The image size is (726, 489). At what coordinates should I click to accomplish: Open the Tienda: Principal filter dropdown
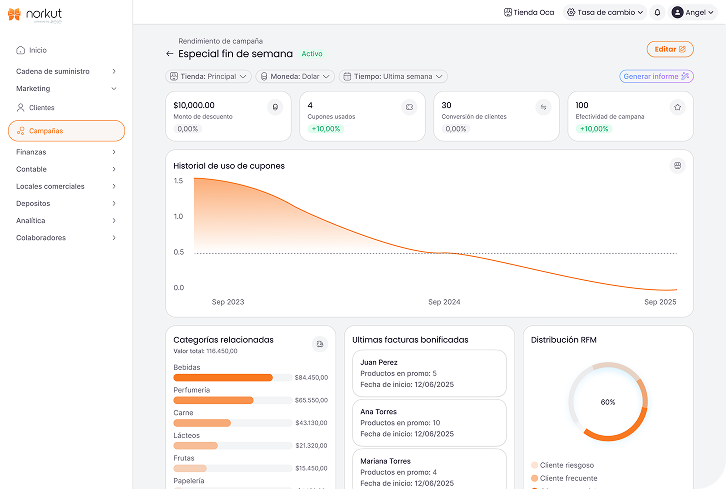[208, 76]
